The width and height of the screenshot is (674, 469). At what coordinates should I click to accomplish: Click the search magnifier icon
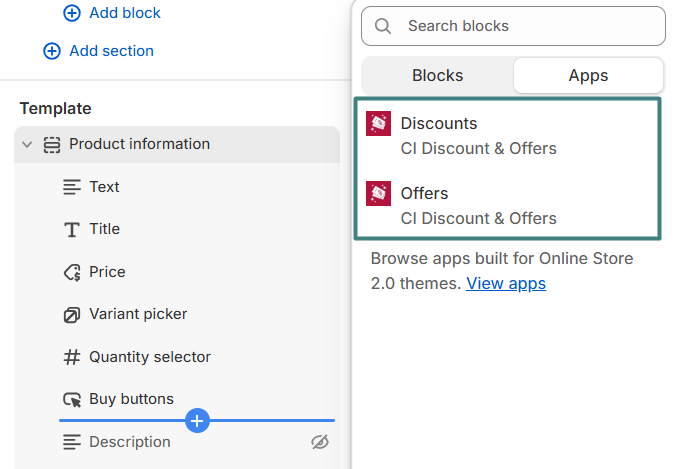[x=383, y=26]
